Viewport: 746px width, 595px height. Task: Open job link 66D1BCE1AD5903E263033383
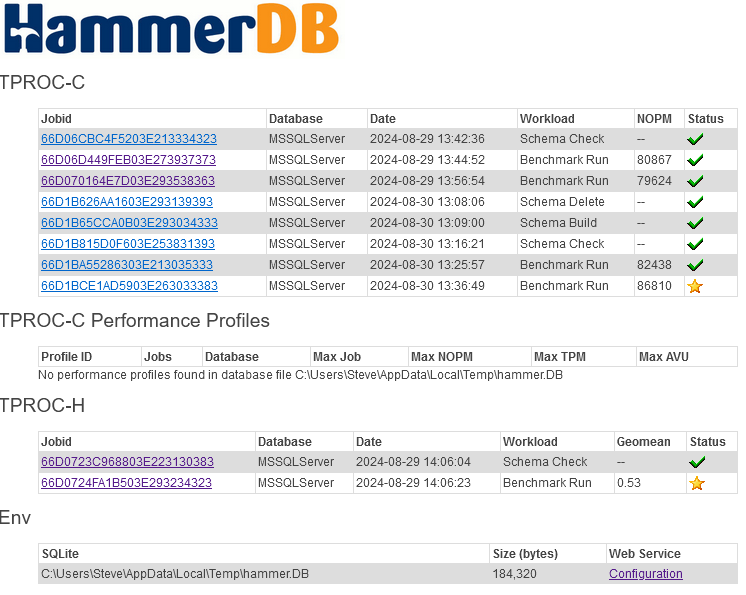pyautogui.click(x=129, y=285)
